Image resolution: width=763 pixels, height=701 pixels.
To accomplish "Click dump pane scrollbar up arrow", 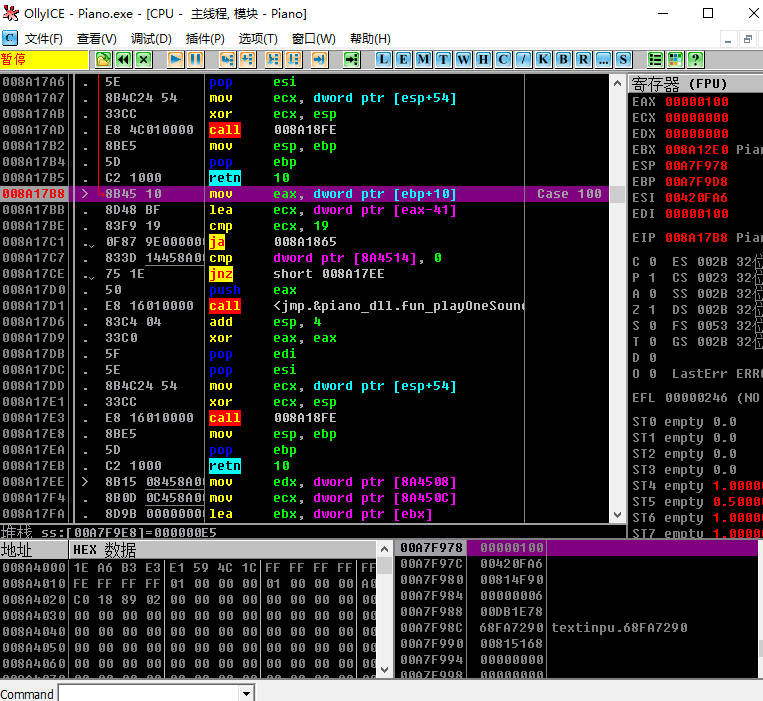I will point(384,549).
